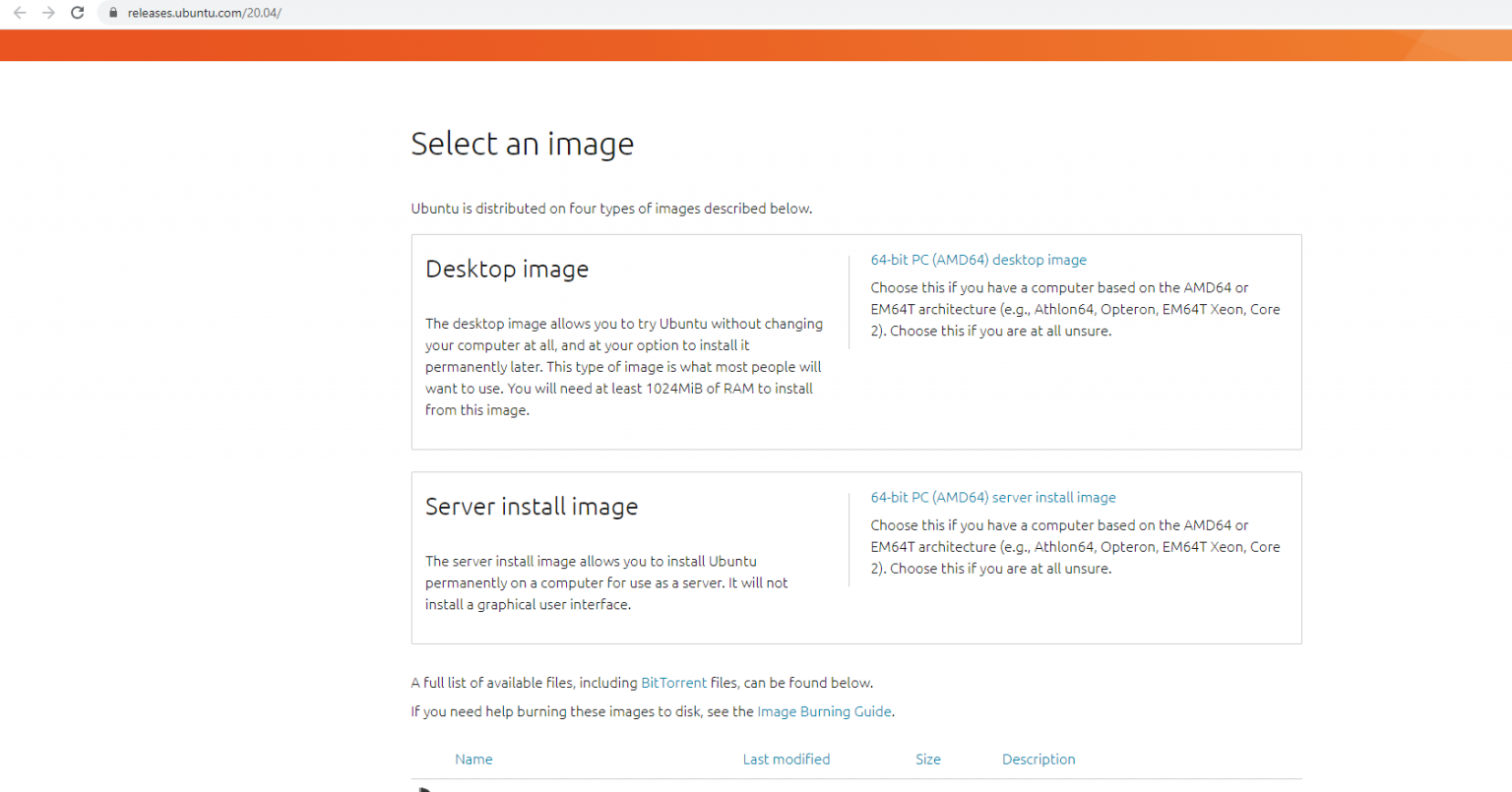Click the orange Ubuntu header banner
Screen dimensions: 1512x792
click(x=756, y=45)
